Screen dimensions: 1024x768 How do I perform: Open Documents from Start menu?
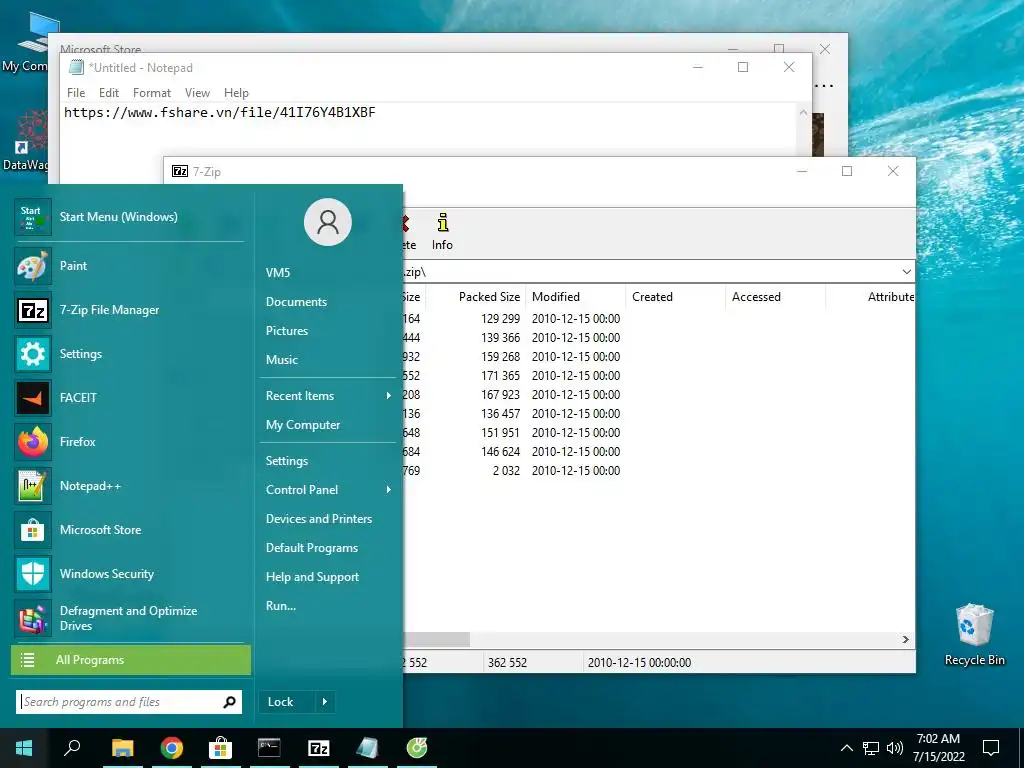296,302
